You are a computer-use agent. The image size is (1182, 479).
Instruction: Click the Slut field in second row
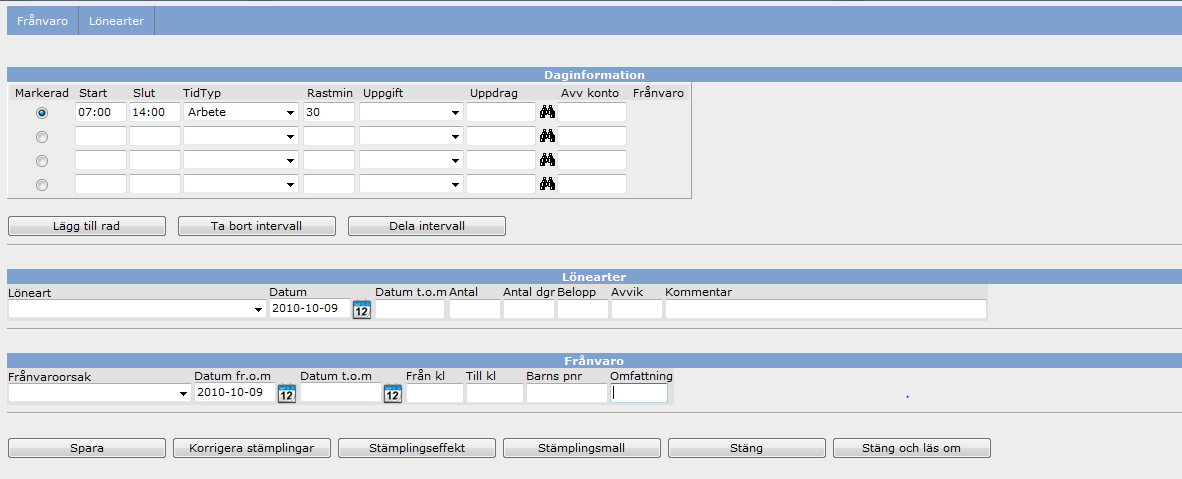coord(155,137)
